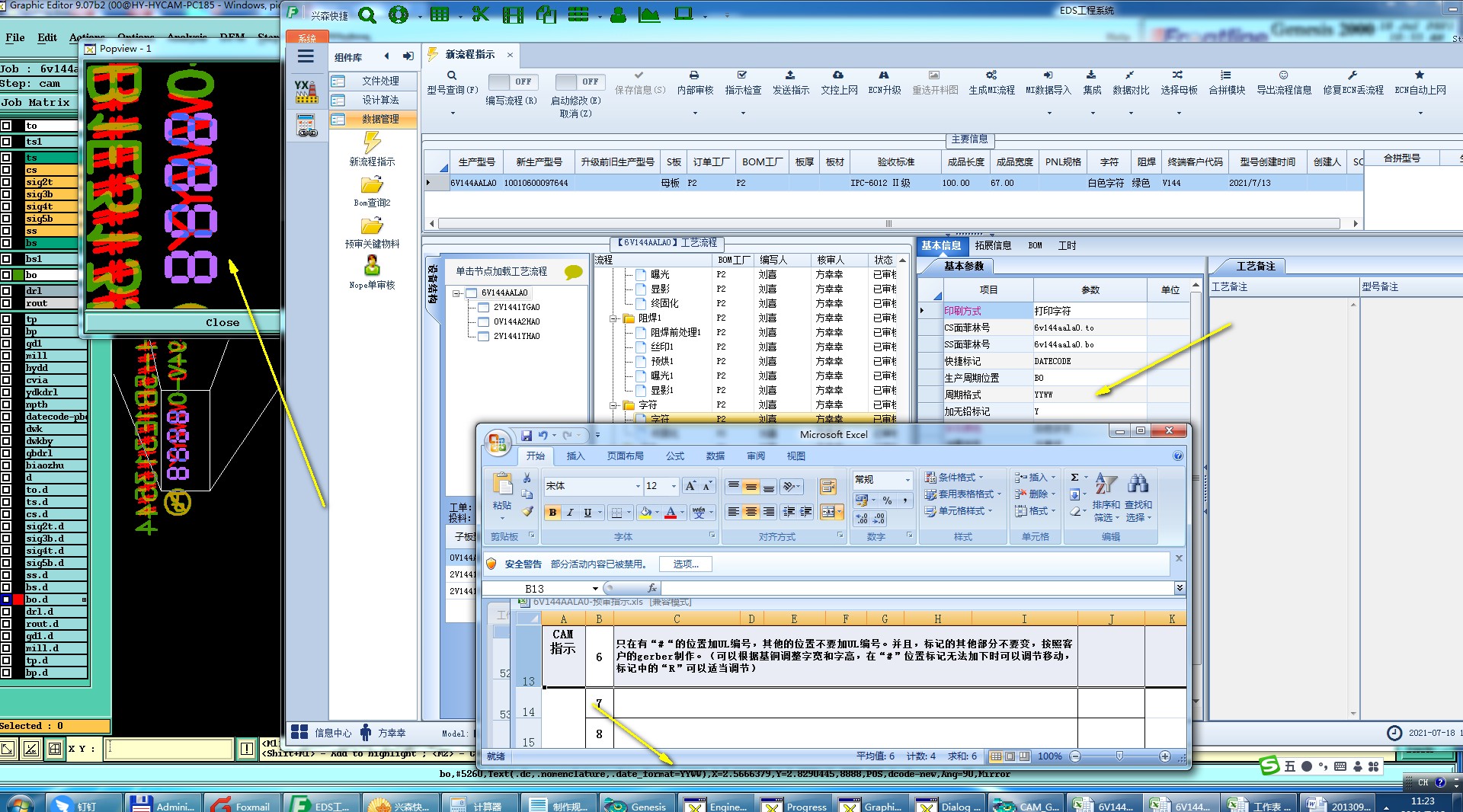Viewport: 1463px width, 812px height.
Task: Collapse the 6V144AALA0 tree root node
Action: [x=456, y=293]
